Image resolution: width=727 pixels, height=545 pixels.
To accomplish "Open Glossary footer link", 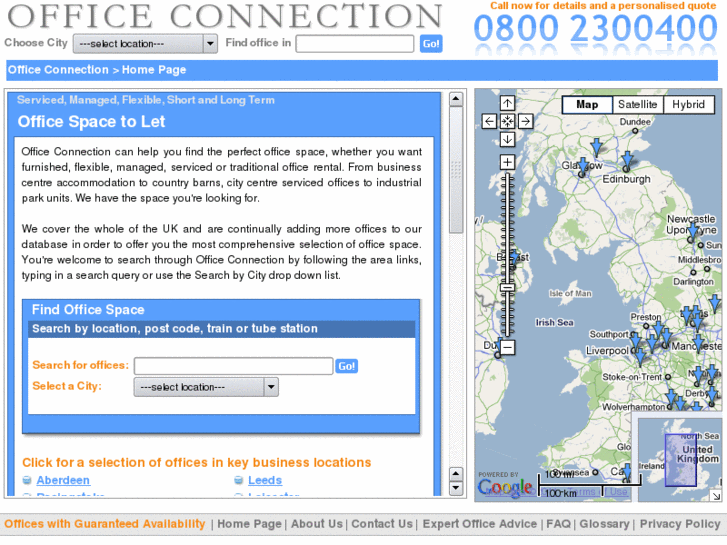I will [604, 524].
